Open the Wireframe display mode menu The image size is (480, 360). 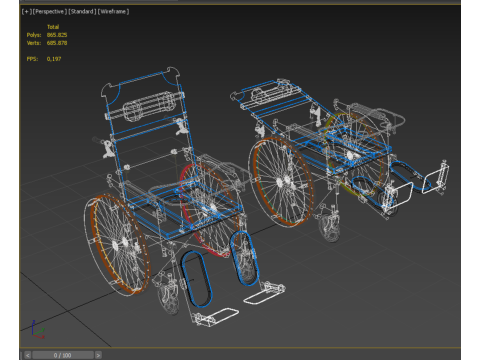pos(113,12)
